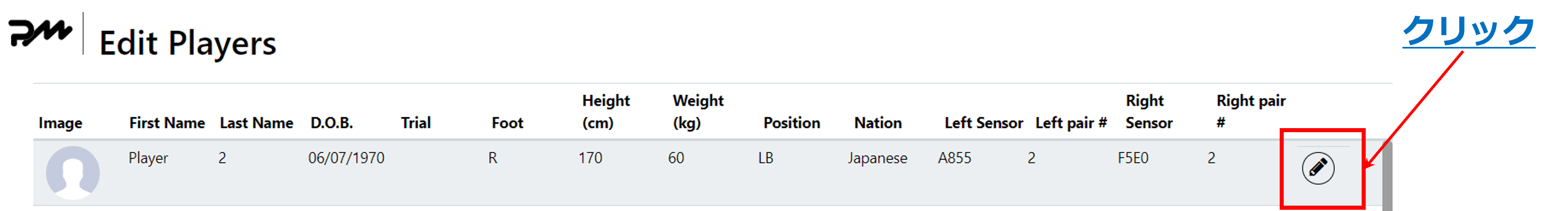Viewport: 1568px width, 211px height.
Task: Click the Position column header
Action: pyautogui.click(x=791, y=123)
